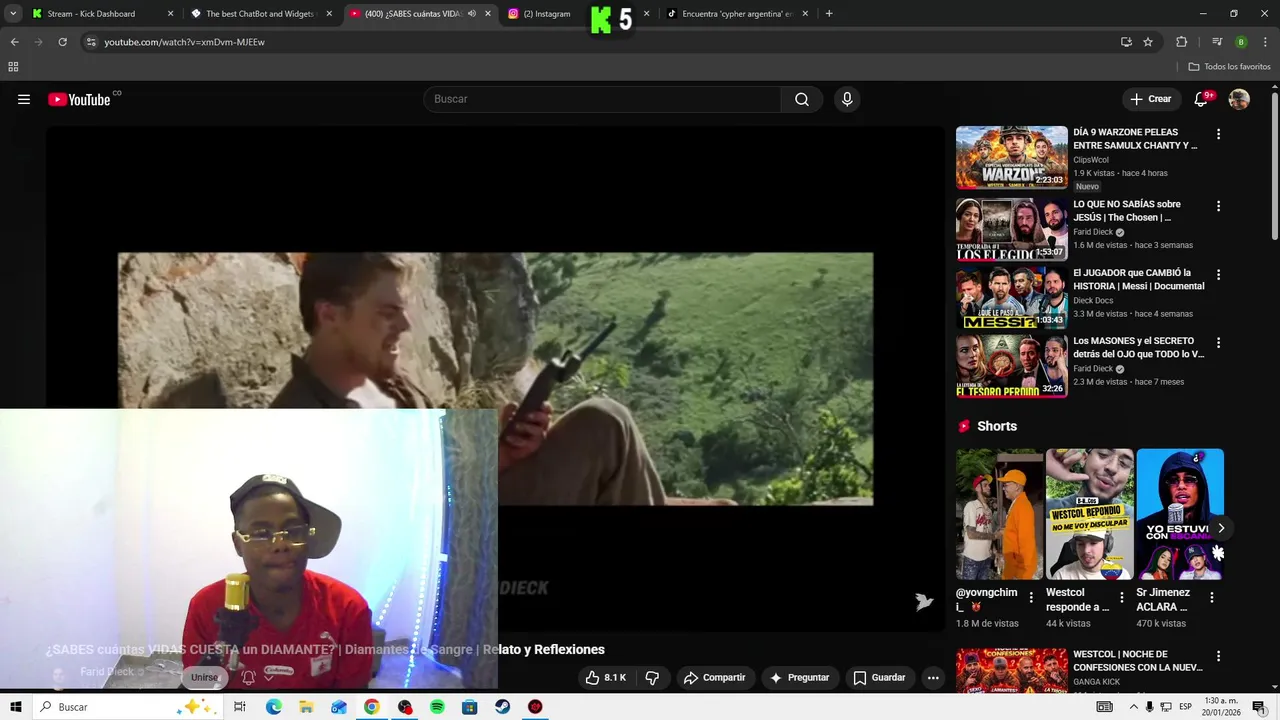Open Farid Dieck channel under Los MASONES
Screen dimensions: 1280x720
point(1093,368)
